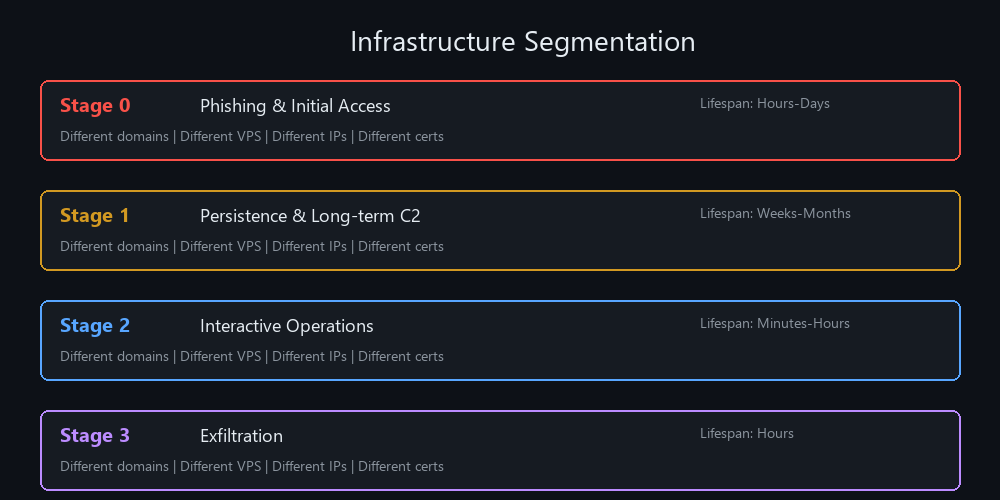
Task: Click Lifespan: Hours text in Stage 3
Action: 746,433
